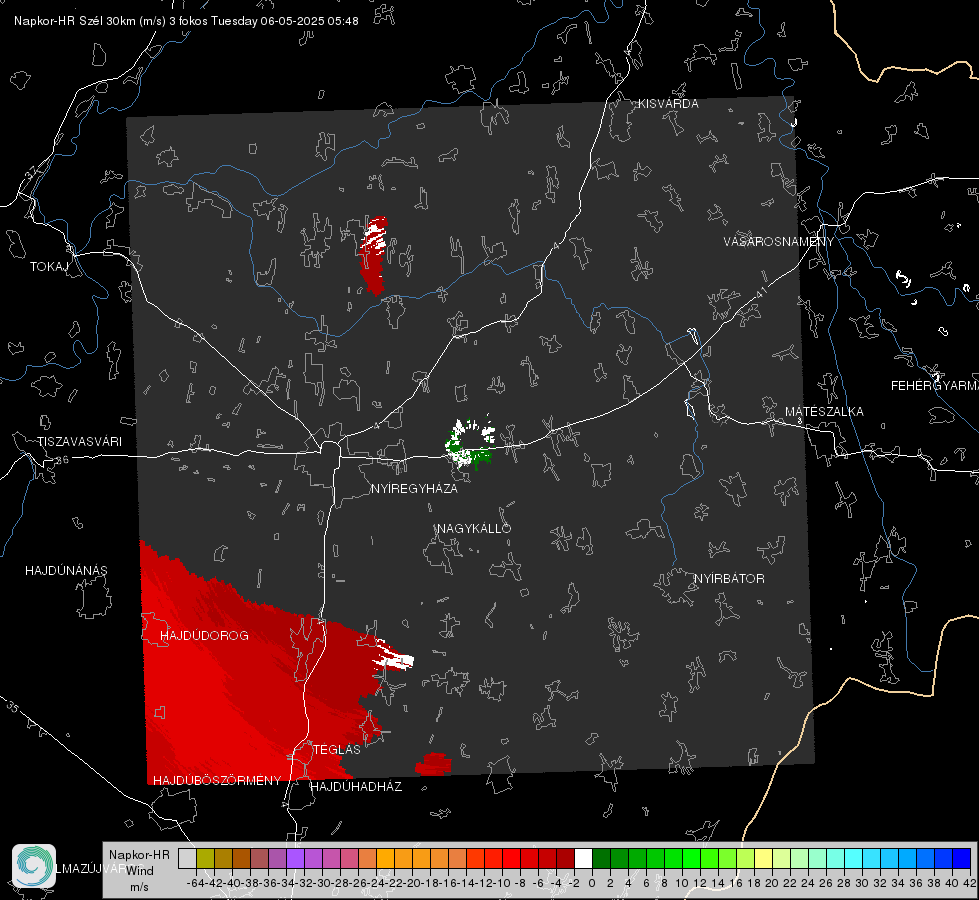Screen dimensions: 979x900
Task: Click the dark red echo streak north of Nyíregyháza
Action: (x=374, y=255)
